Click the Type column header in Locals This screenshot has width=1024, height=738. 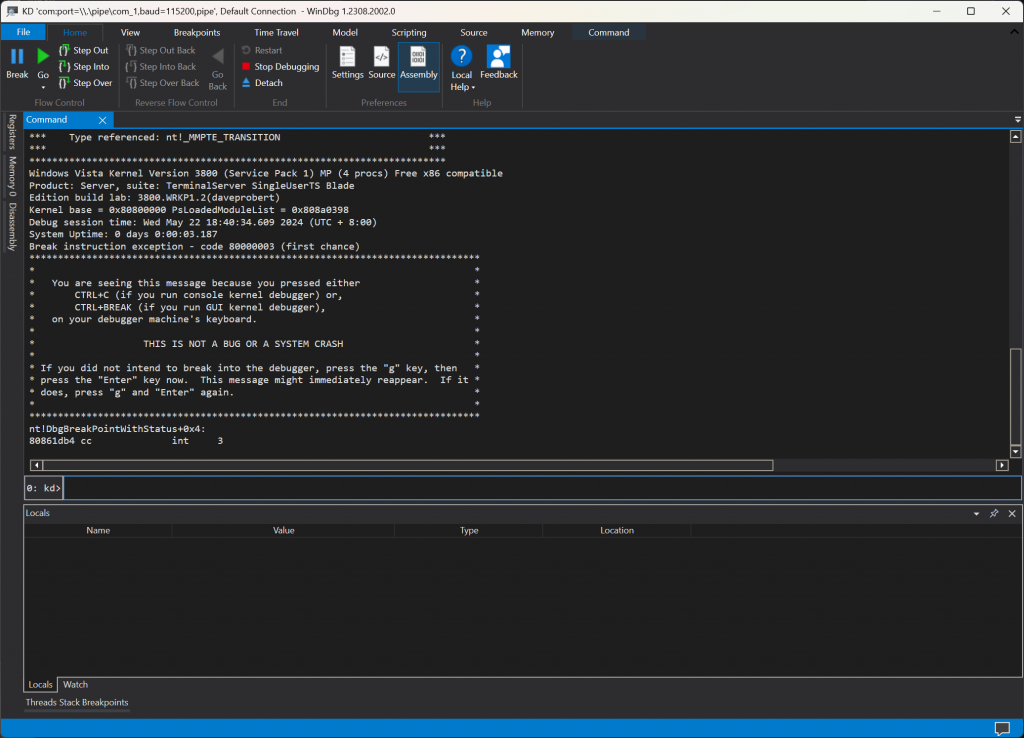[x=469, y=530]
